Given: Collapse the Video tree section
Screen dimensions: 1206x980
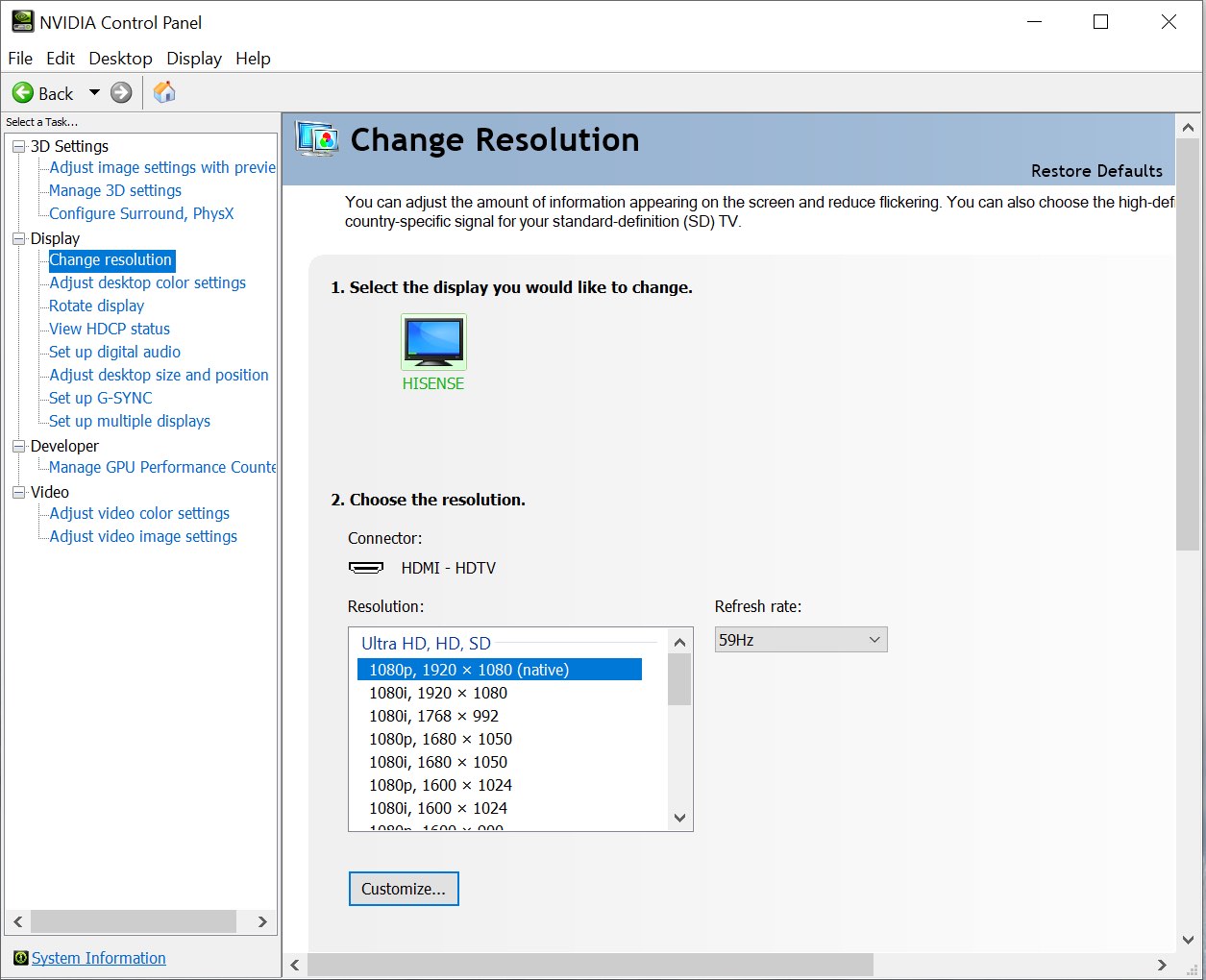Looking at the screenshot, I should [17, 492].
